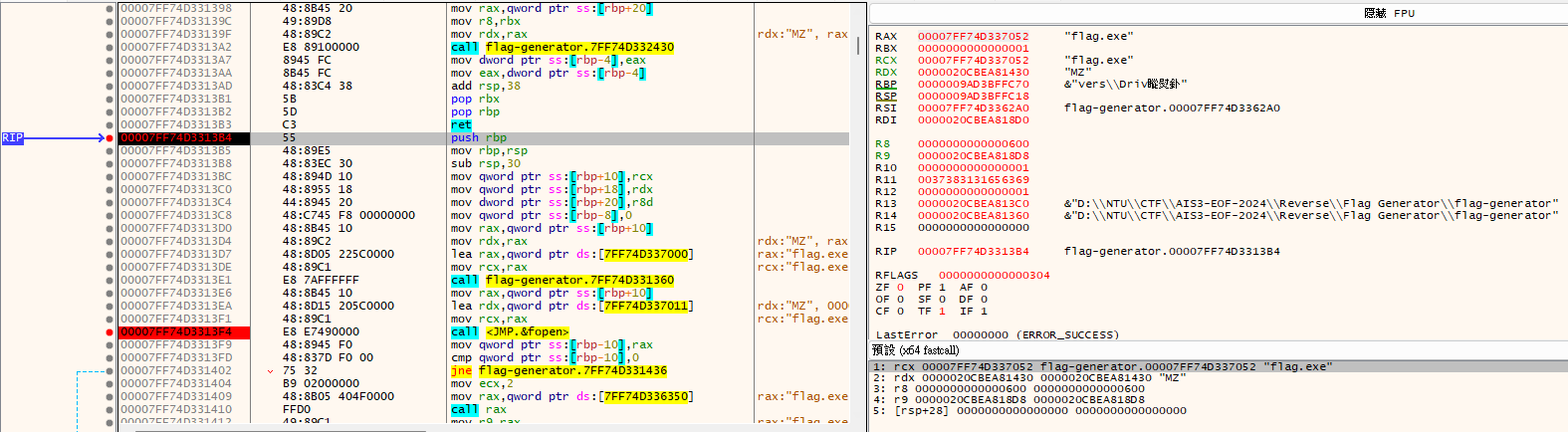Select the sub rsp,30 instruction

(486, 164)
